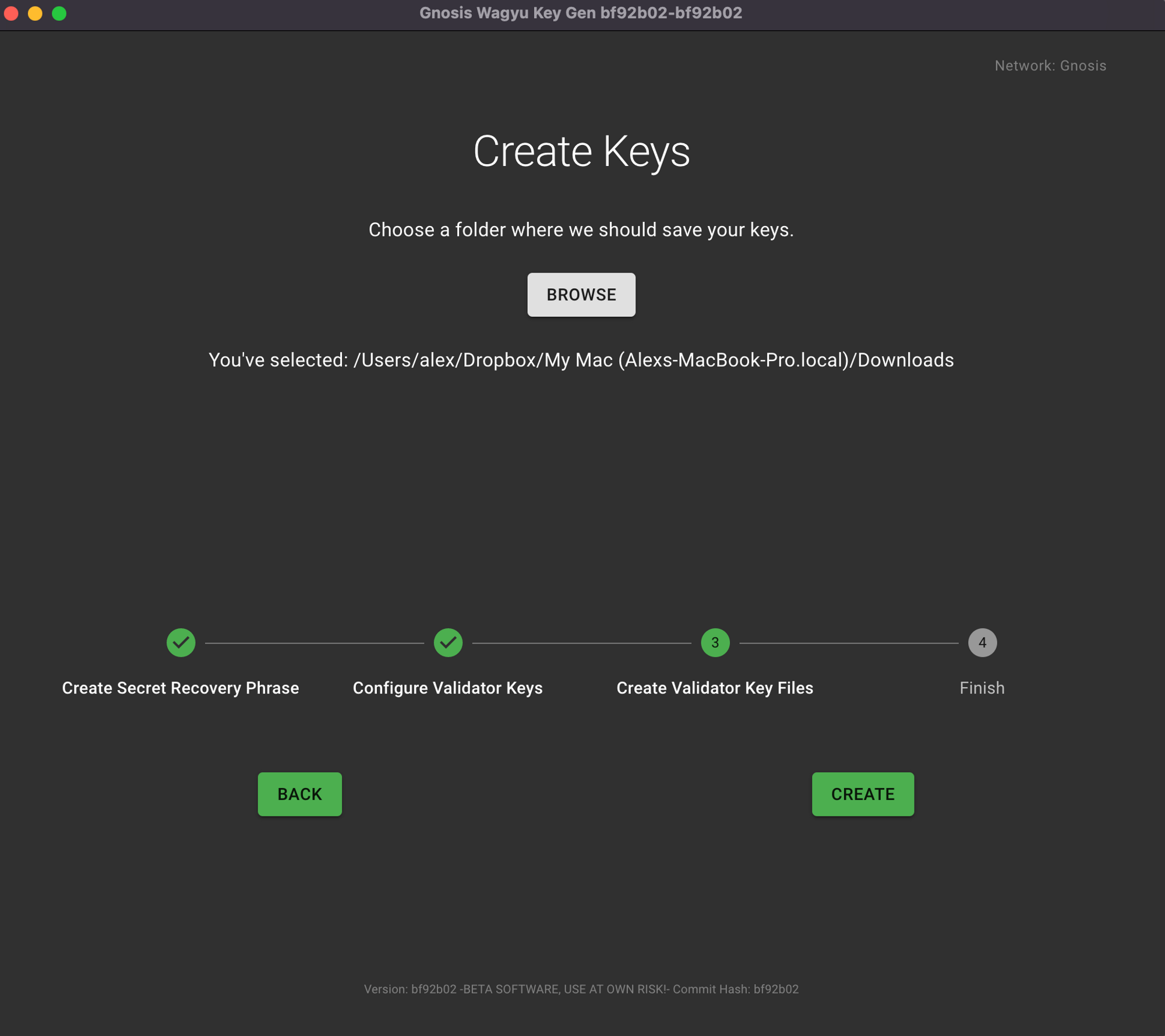Maximize window with green titlebar button
Screen dimensions: 1165x1036
tap(59, 13)
